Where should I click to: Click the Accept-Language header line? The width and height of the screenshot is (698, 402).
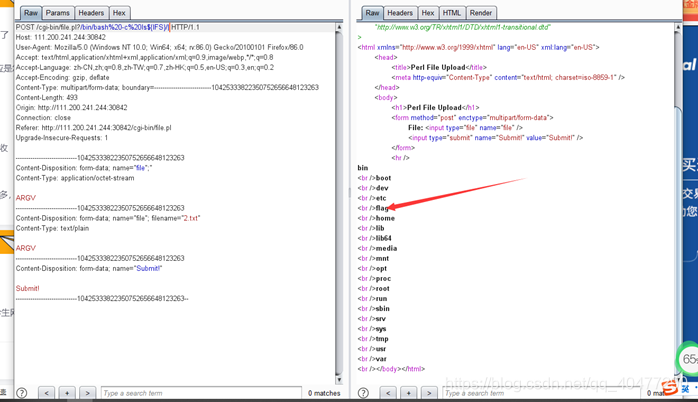pos(145,68)
